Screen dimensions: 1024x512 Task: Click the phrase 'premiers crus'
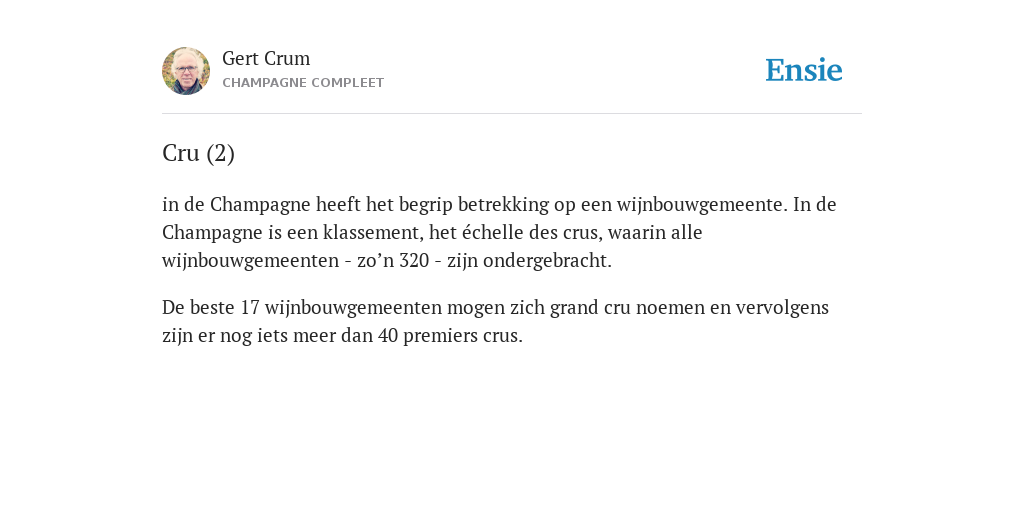(461, 336)
